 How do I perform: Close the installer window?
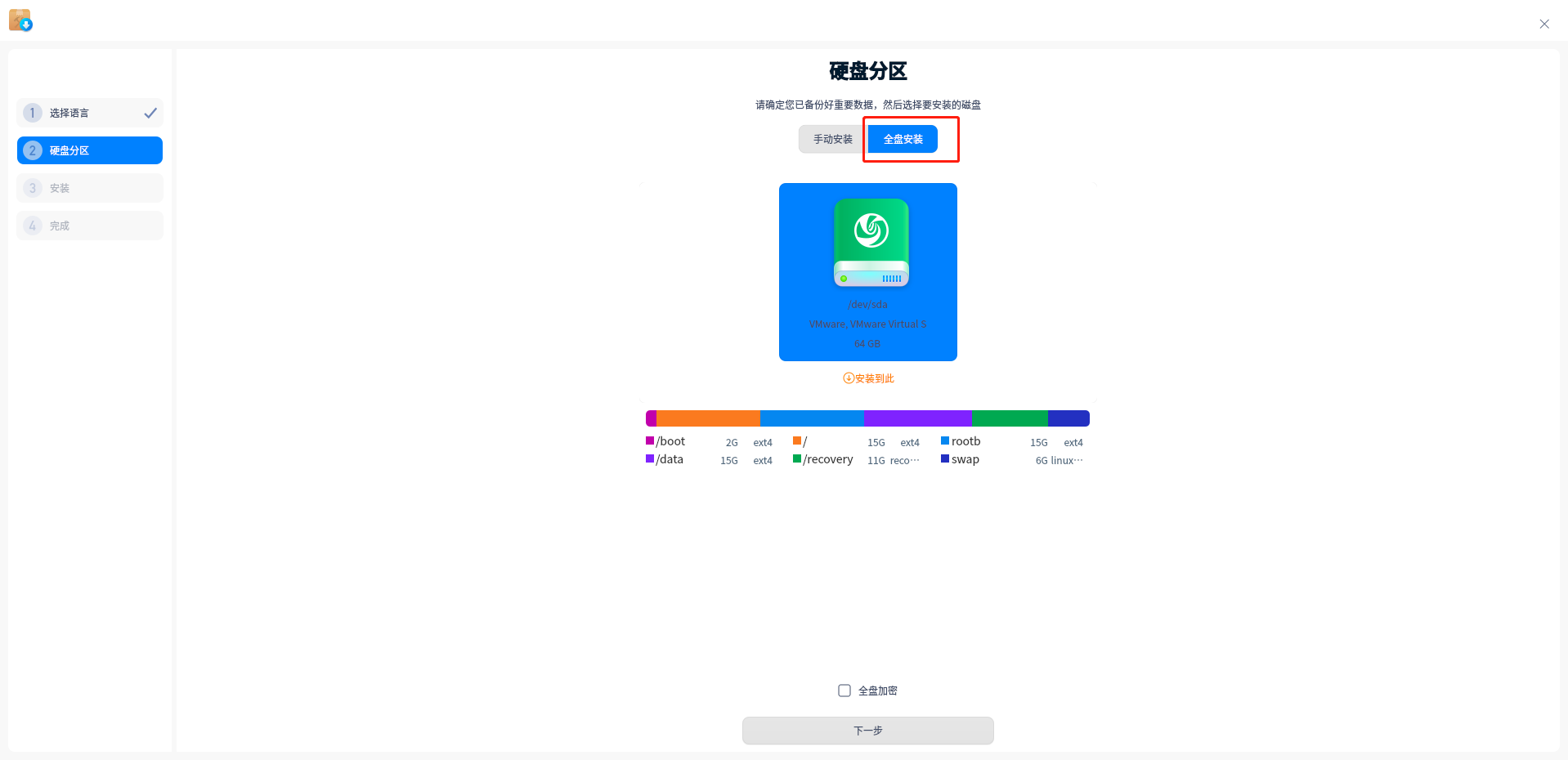click(x=1544, y=24)
